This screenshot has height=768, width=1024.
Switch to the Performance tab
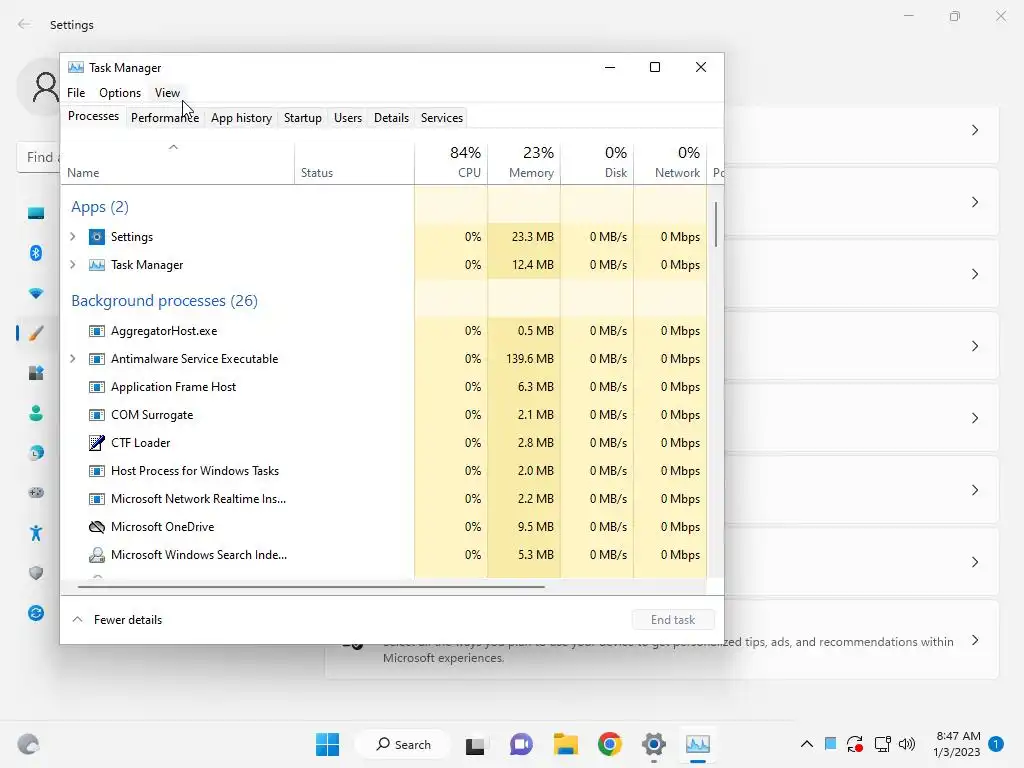point(165,118)
